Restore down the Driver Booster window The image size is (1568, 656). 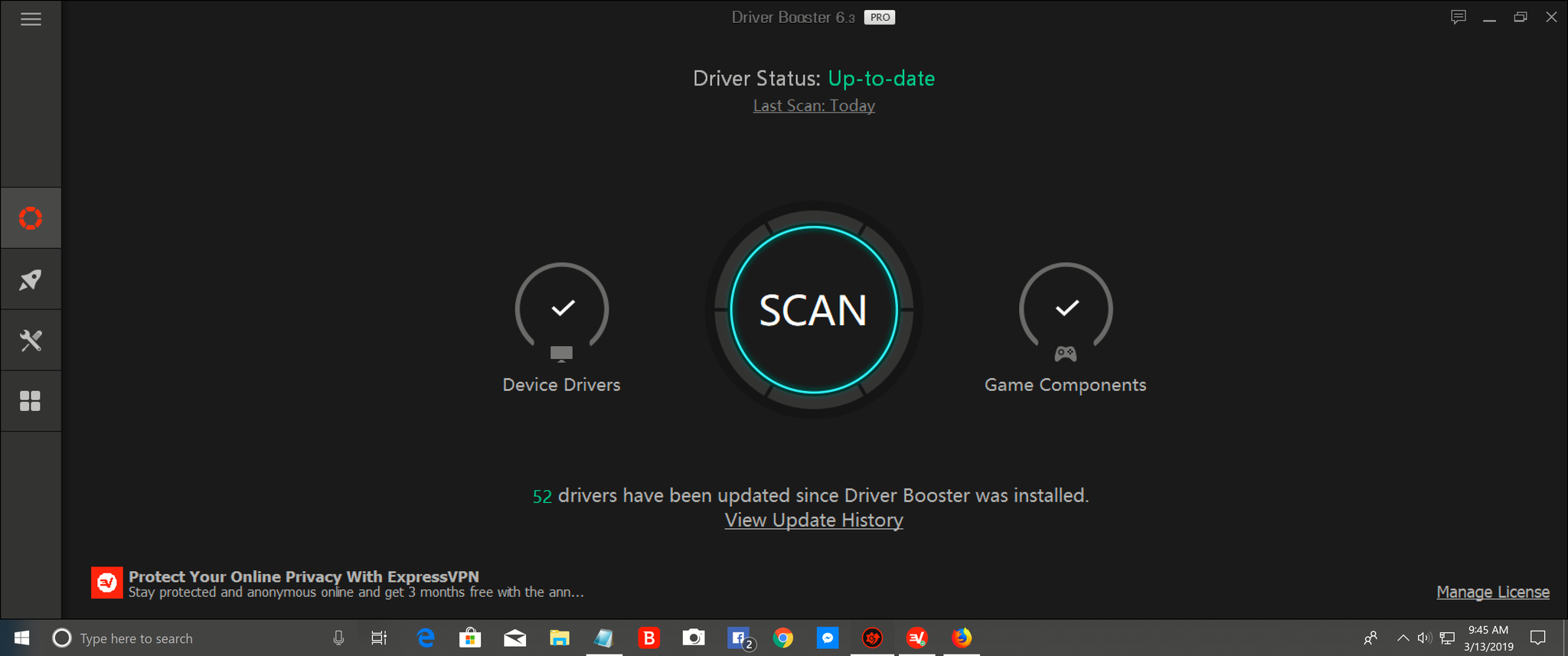coord(1521,17)
